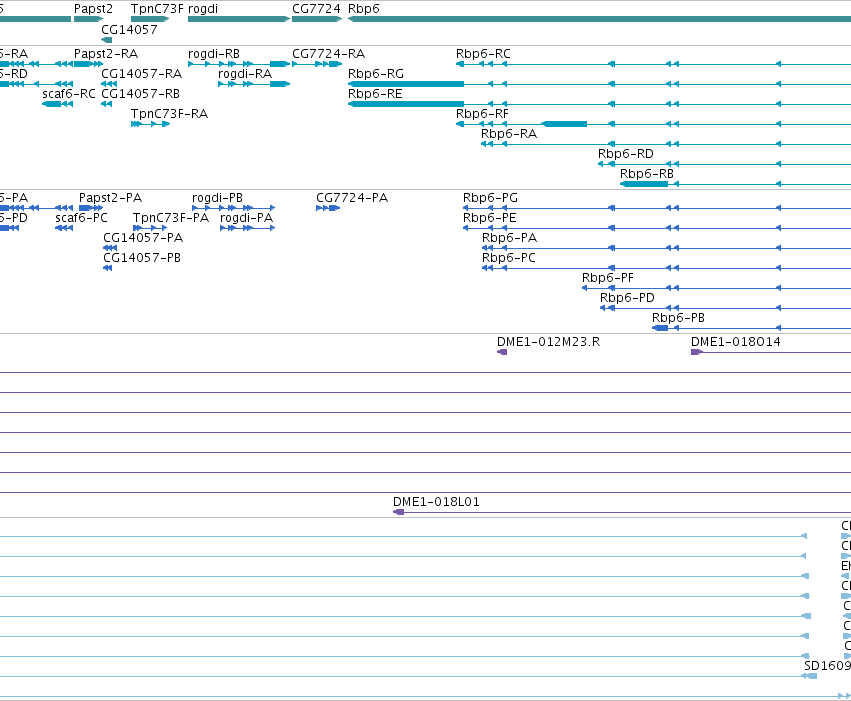The height and width of the screenshot is (701, 851).
Task: Click the SD1609 light-blue feature block
Action: coord(810,676)
